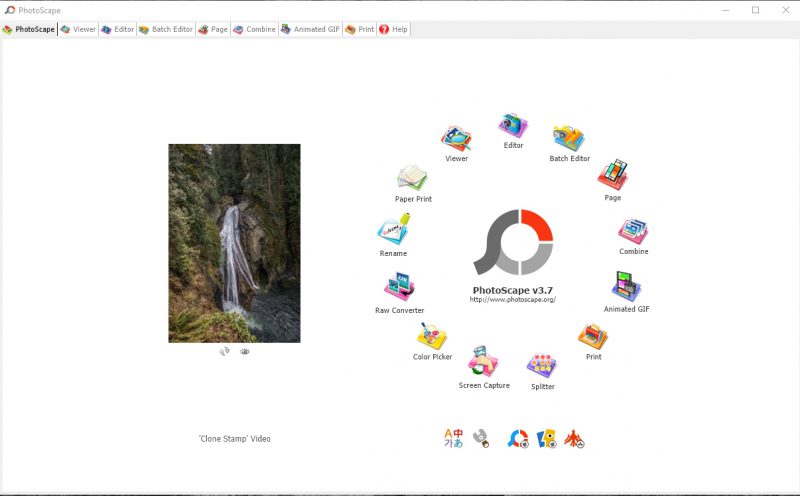Open the Batch Editor circle icon
This screenshot has height=496, width=800.
[569, 138]
